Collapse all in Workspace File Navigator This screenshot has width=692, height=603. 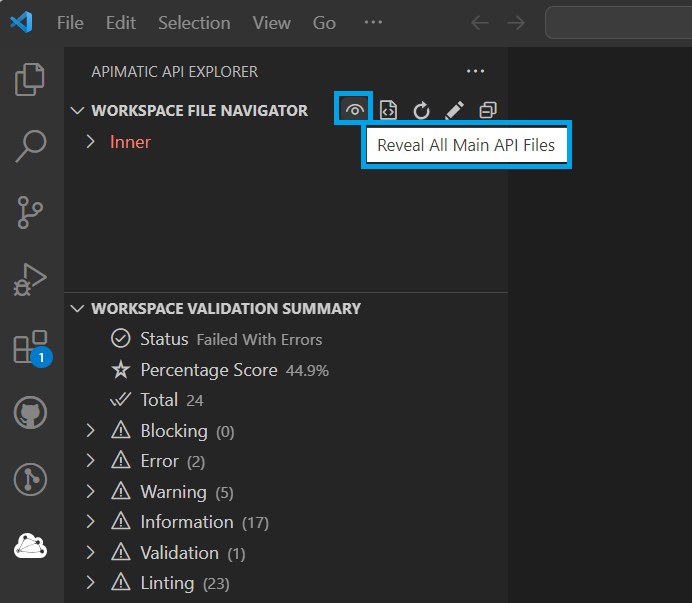(488, 110)
